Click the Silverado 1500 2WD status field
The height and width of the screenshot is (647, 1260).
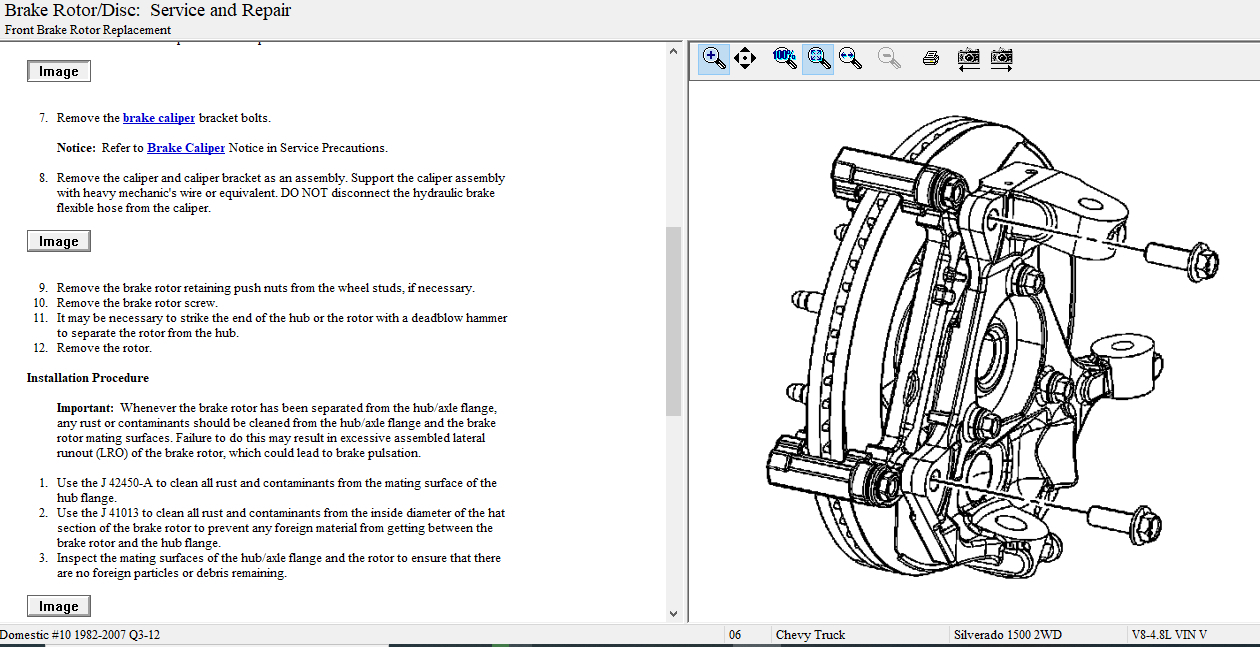pyautogui.click(x=1007, y=635)
